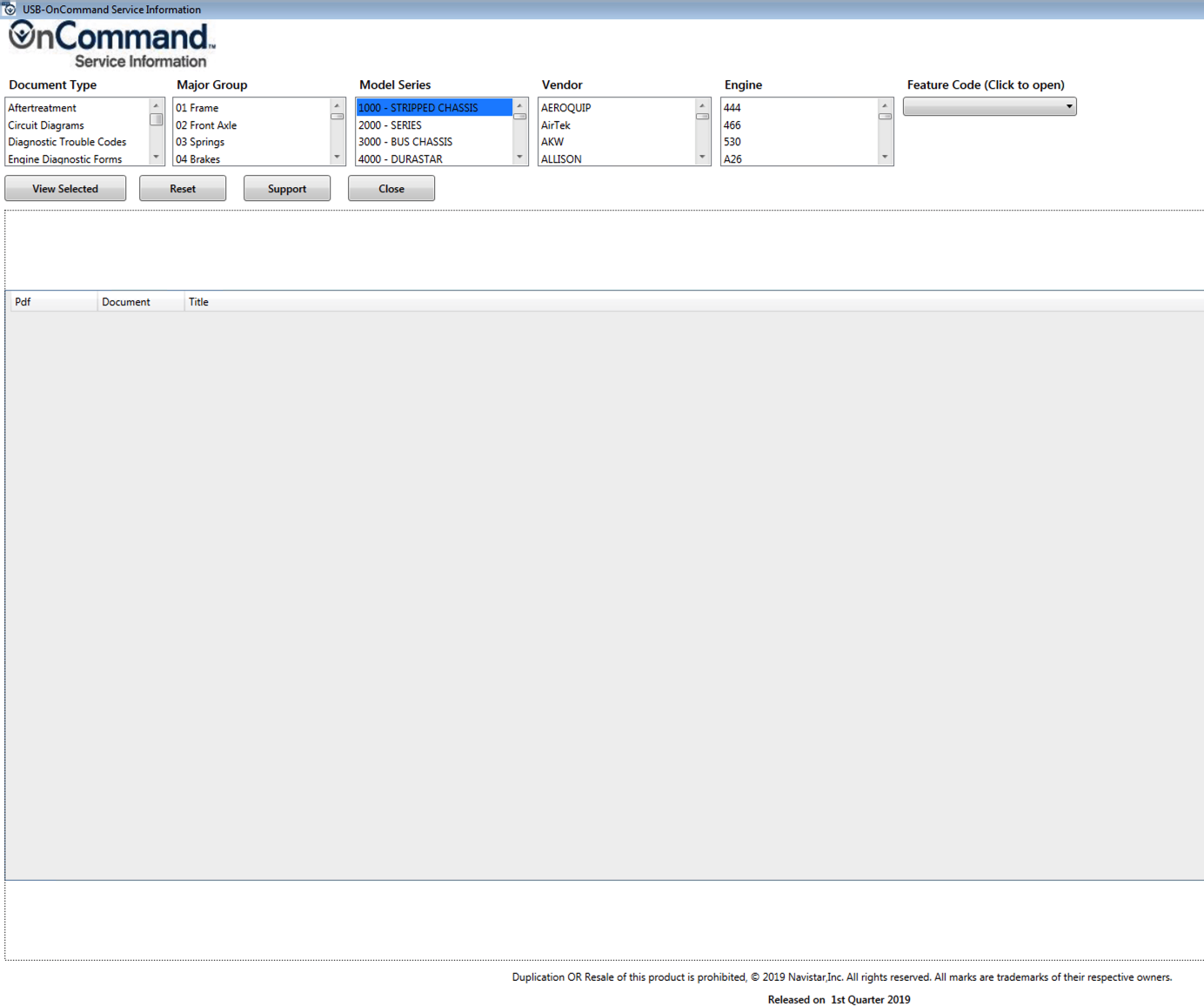
Task: Select 02 Front Axle major group
Action: (x=251, y=125)
